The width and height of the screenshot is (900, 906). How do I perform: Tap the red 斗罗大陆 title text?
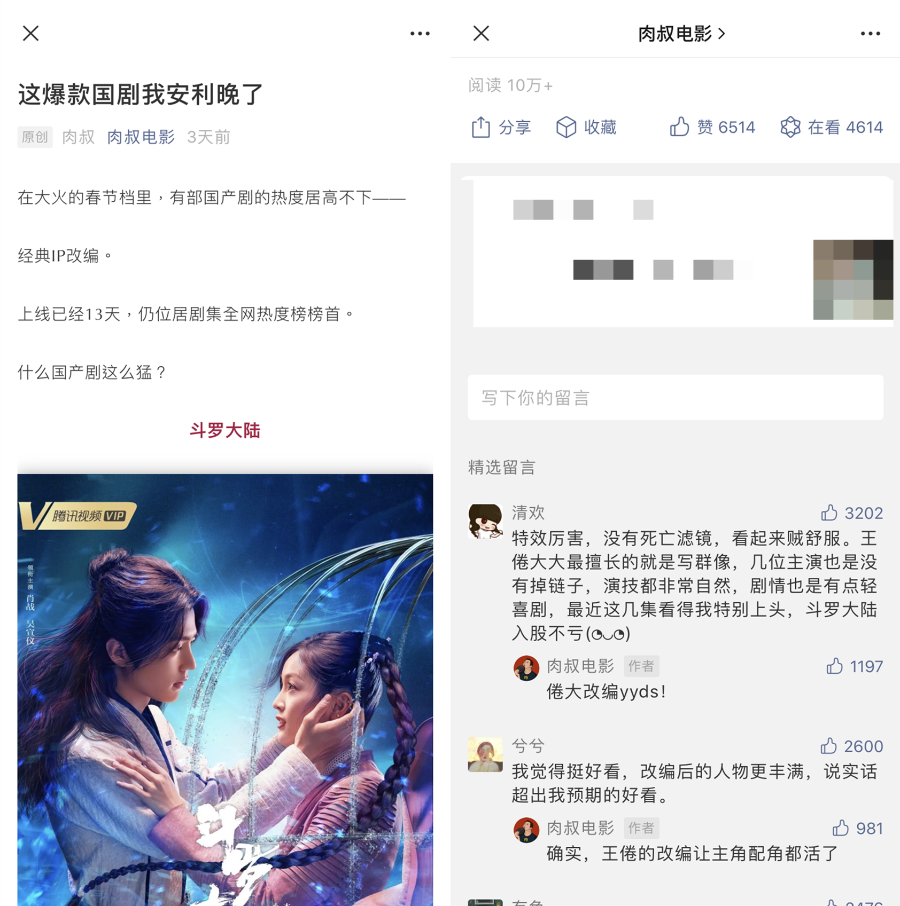[225, 430]
